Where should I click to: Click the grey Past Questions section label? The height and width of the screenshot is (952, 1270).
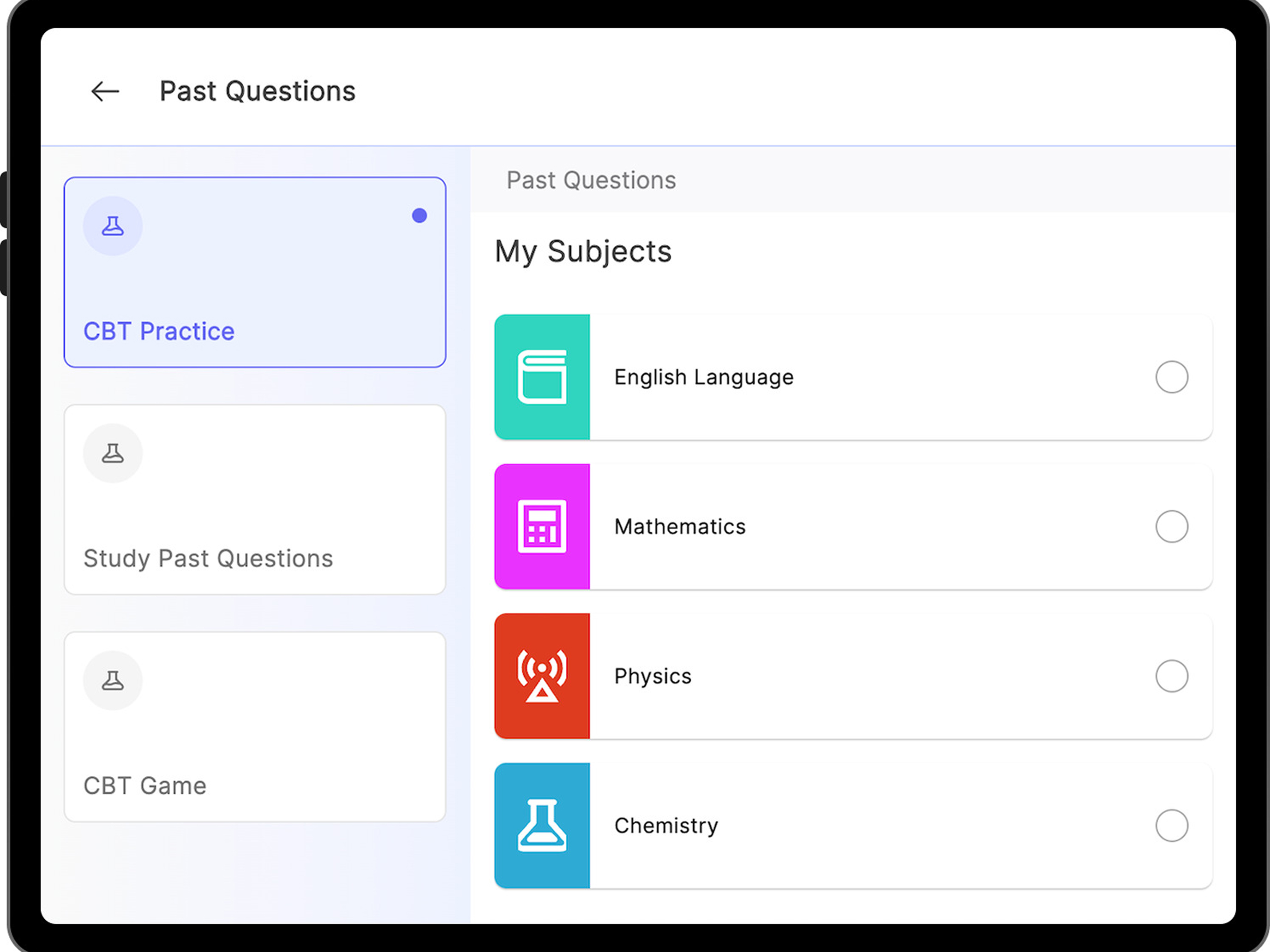pos(591,180)
